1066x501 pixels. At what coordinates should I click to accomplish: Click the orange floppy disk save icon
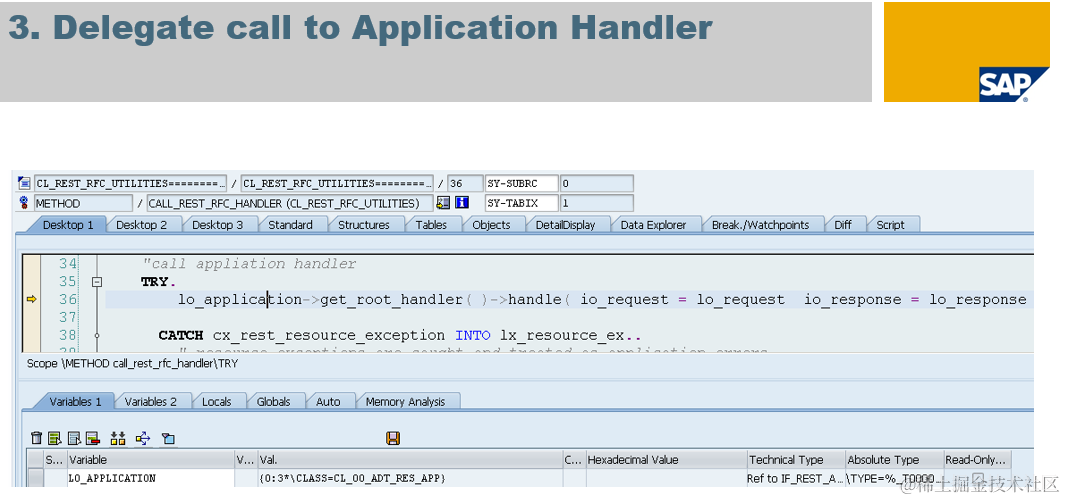[392, 438]
